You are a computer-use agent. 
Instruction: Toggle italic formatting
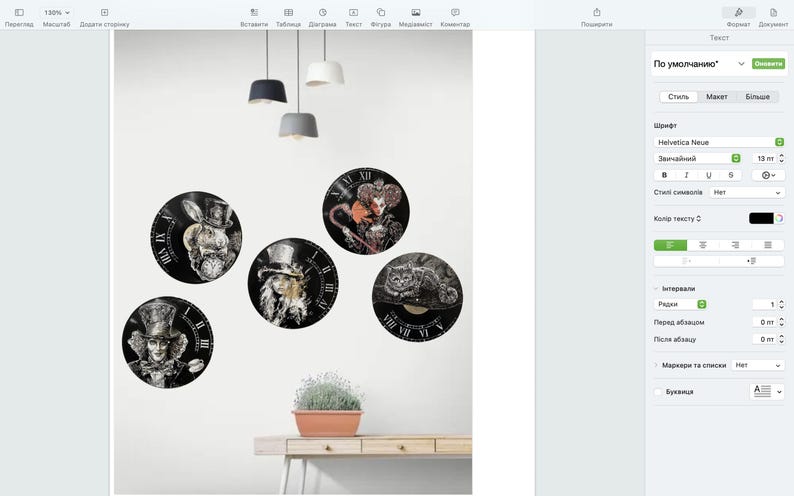(687, 175)
